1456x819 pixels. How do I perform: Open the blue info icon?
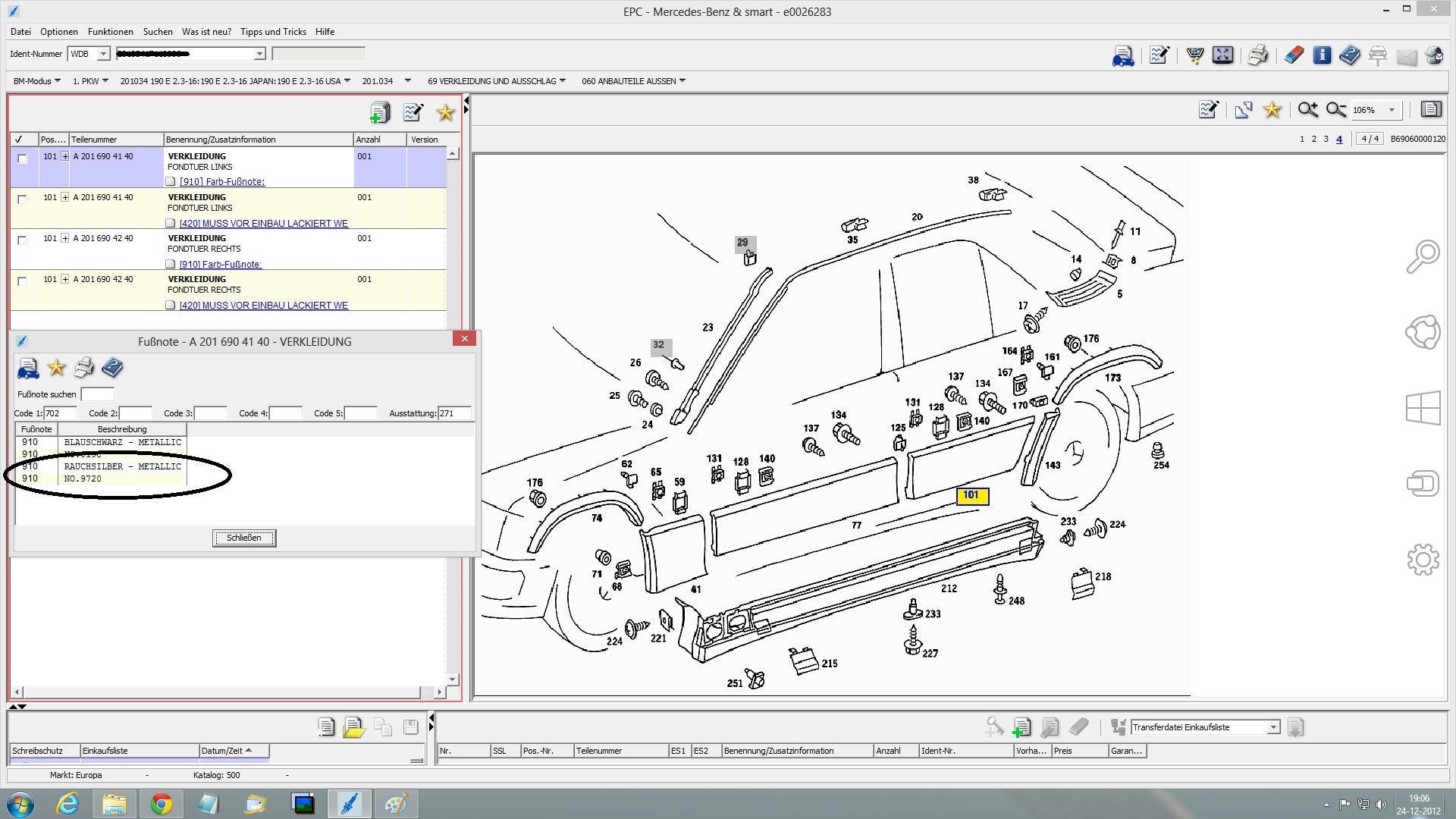(1322, 55)
